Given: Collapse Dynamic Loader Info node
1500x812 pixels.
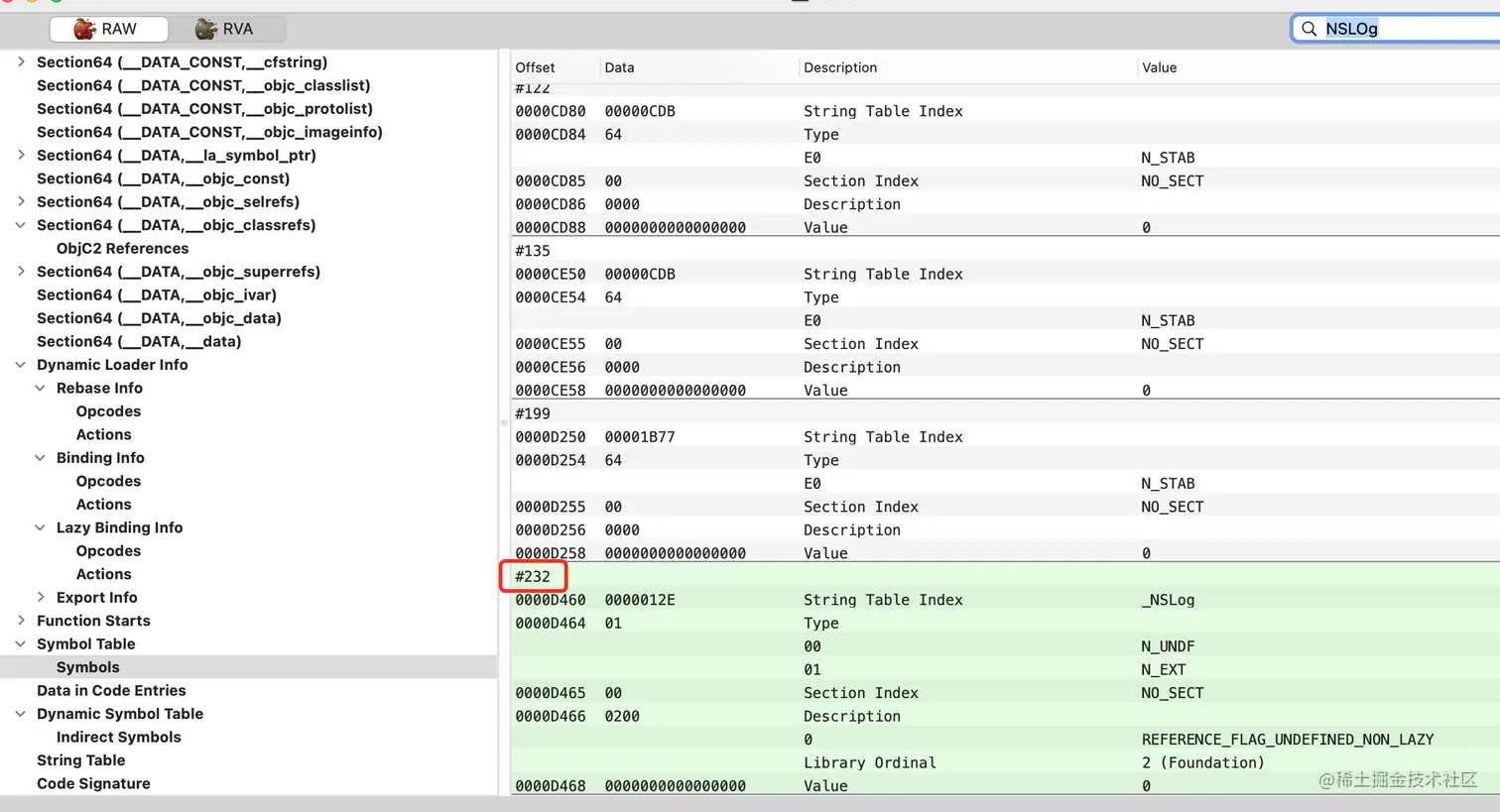Looking at the screenshot, I should click(x=21, y=365).
